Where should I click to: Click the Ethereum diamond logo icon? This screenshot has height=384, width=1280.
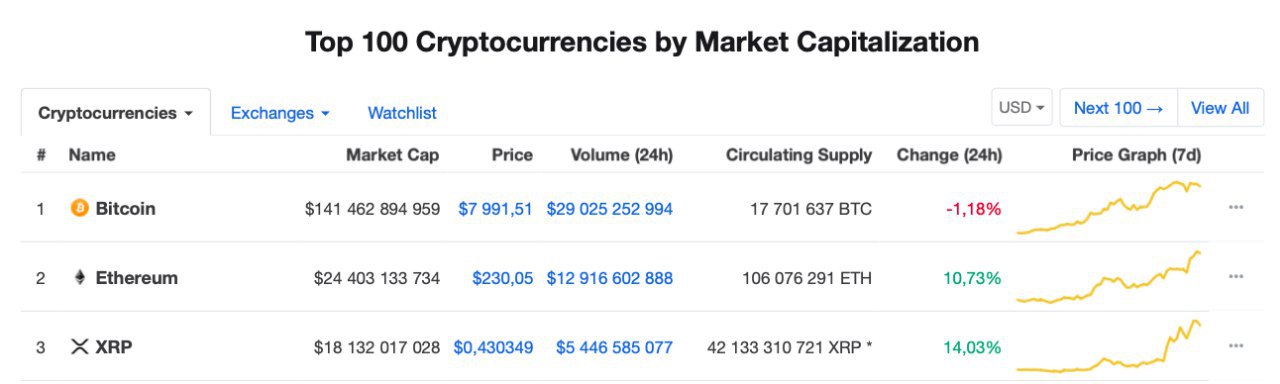click(80, 278)
